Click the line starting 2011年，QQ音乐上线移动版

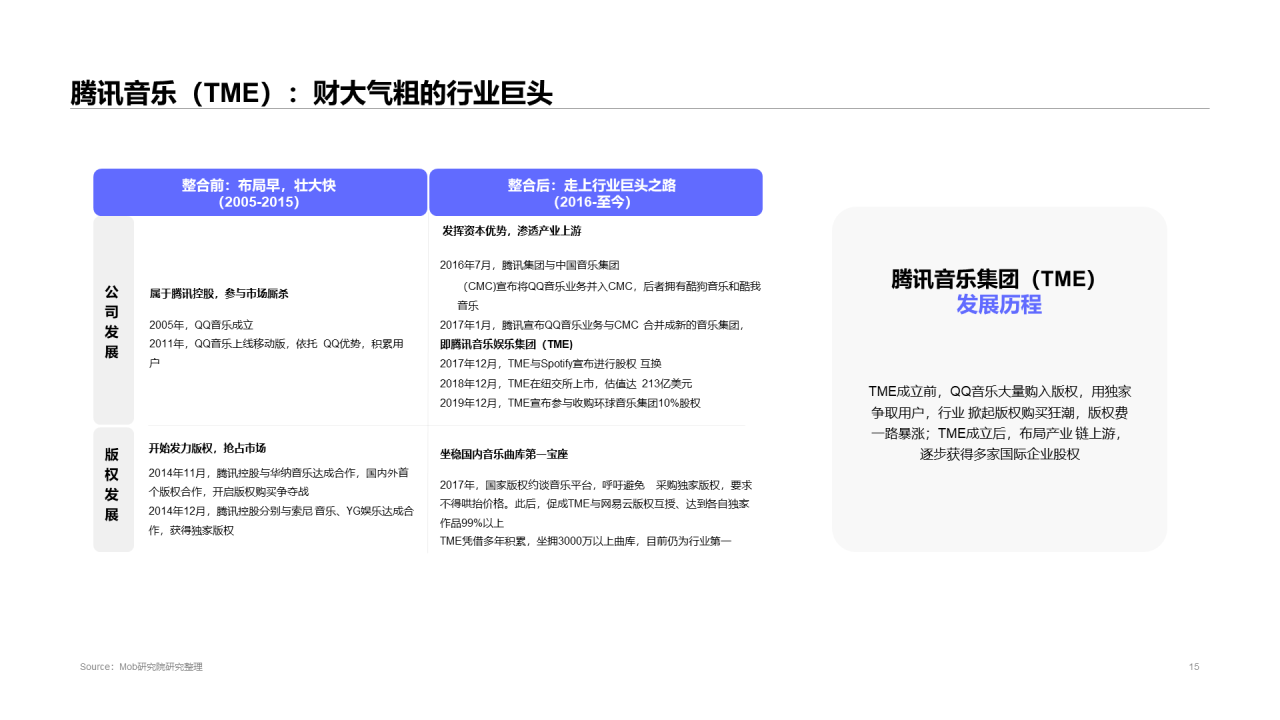tap(276, 353)
